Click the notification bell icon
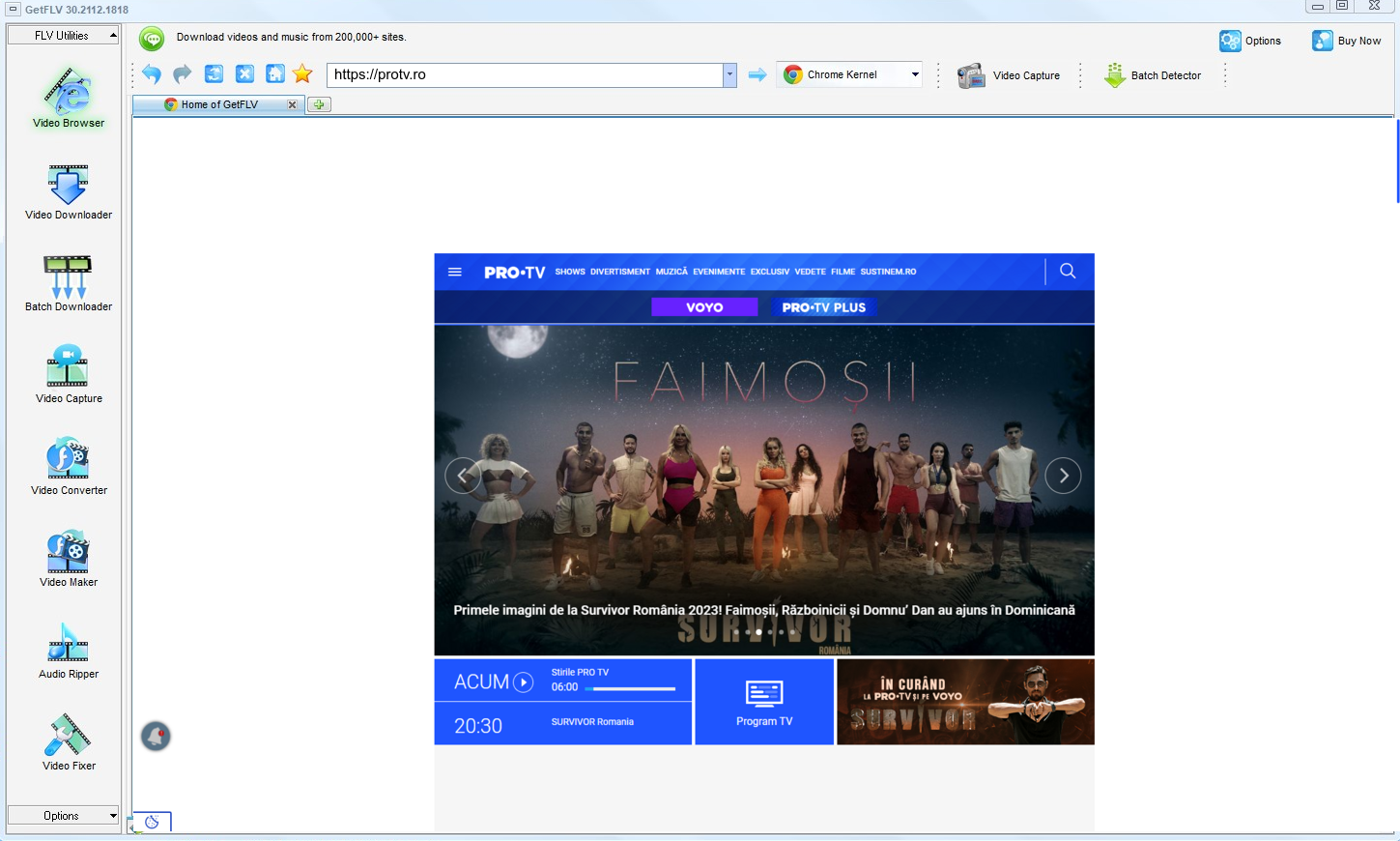This screenshot has height=841, width=1400. [156, 737]
